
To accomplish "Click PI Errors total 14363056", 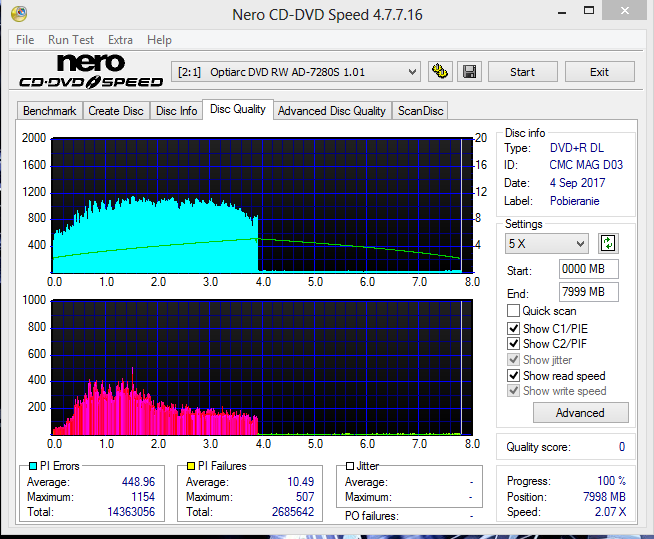I will [131, 512].
